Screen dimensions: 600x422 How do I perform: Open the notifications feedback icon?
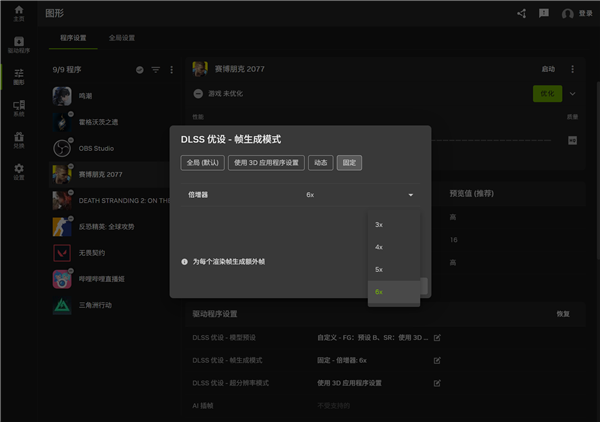click(544, 14)
